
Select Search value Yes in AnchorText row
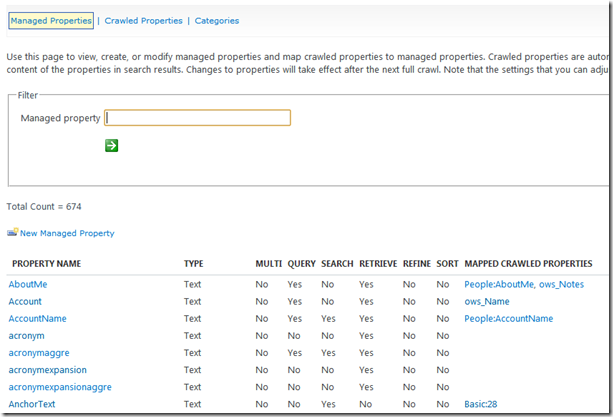[328, 404]
